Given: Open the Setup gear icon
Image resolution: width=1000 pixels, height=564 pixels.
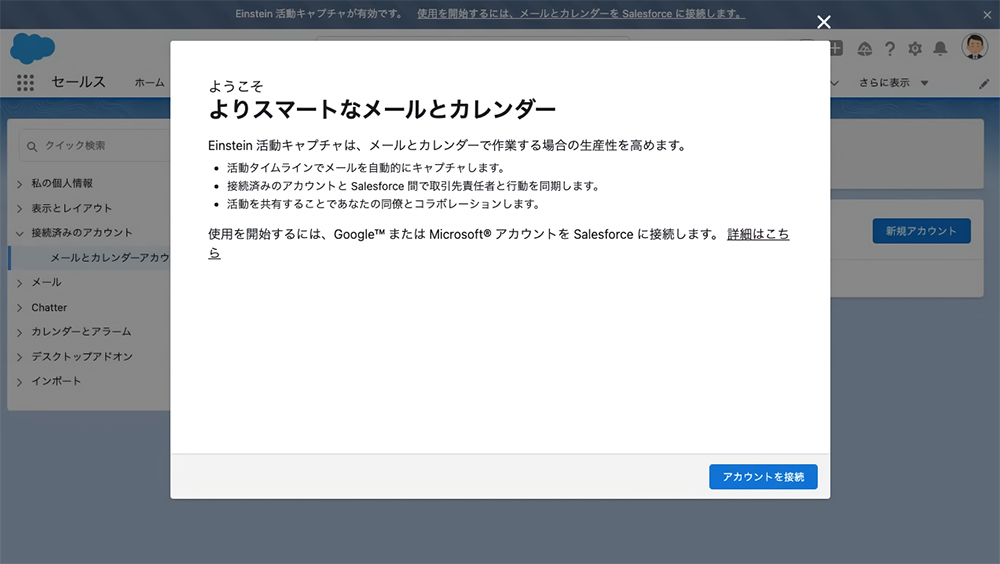Looking at the screenshot, I should click(x=915, y=48).
